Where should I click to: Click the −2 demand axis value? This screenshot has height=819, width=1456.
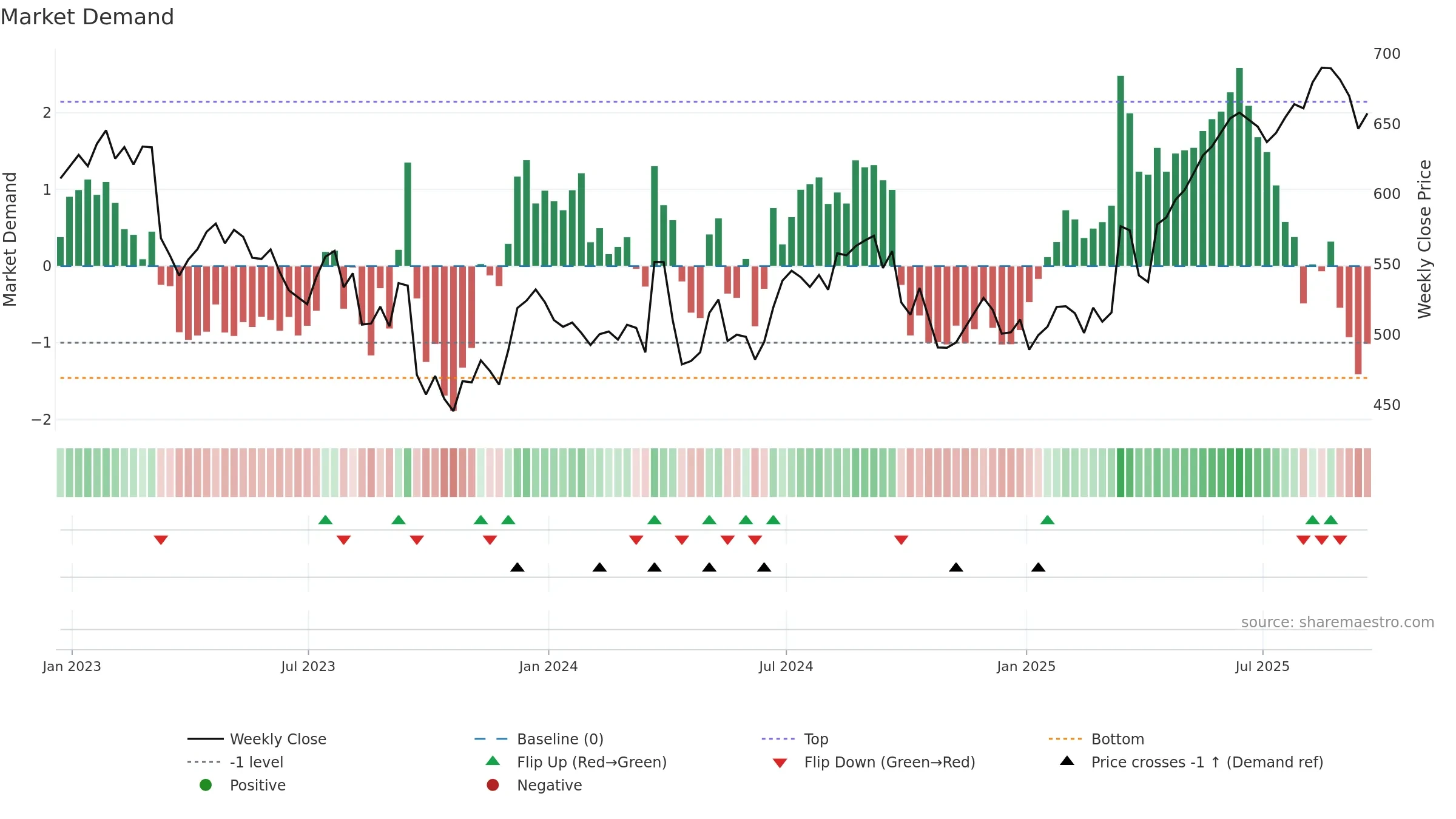point(41,420)
